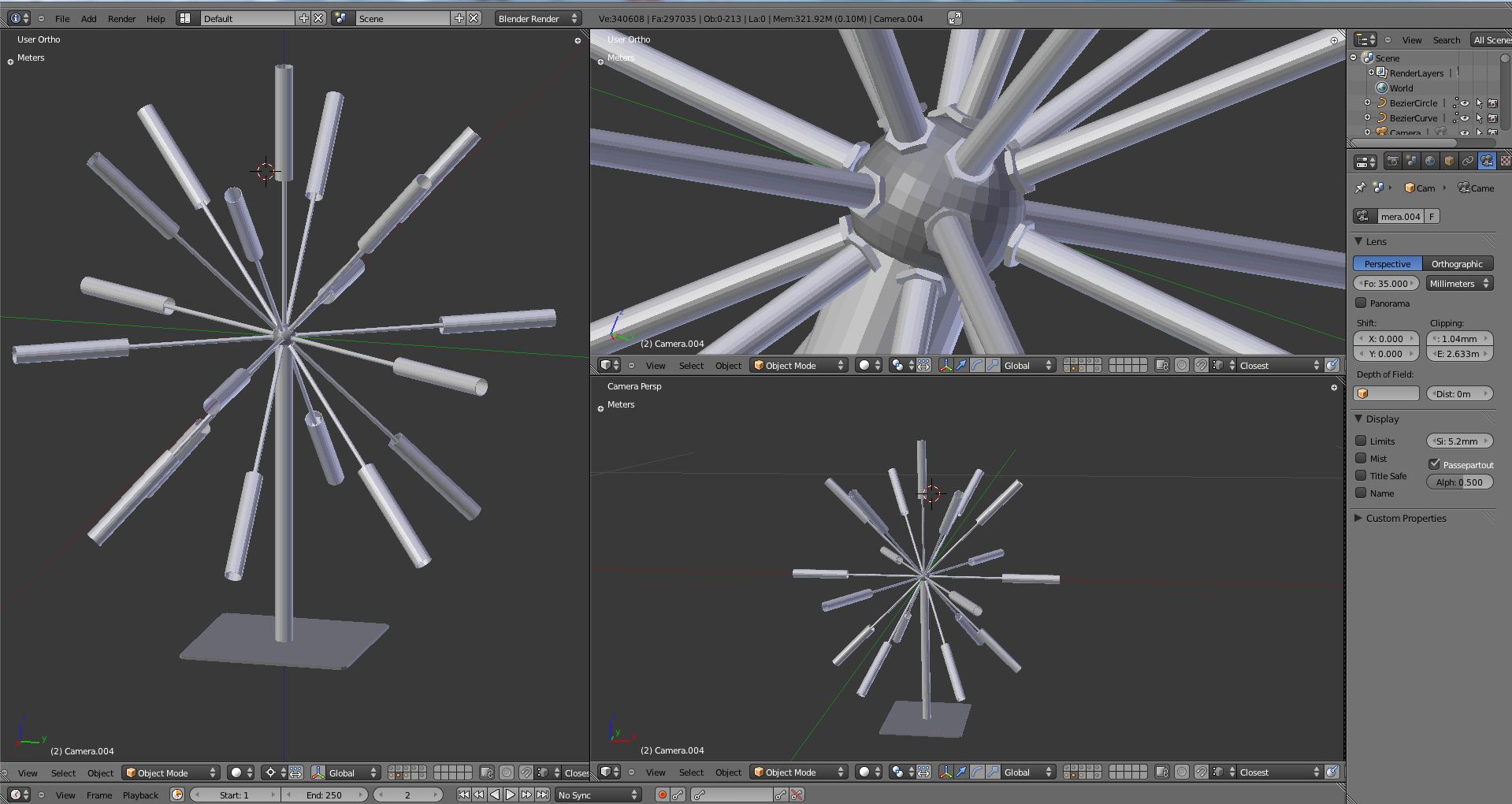Image resolution: width=1512 pixels, height=804 pixels.
Task: Click the Search button in the outliner
Action: pos(1446,39)
